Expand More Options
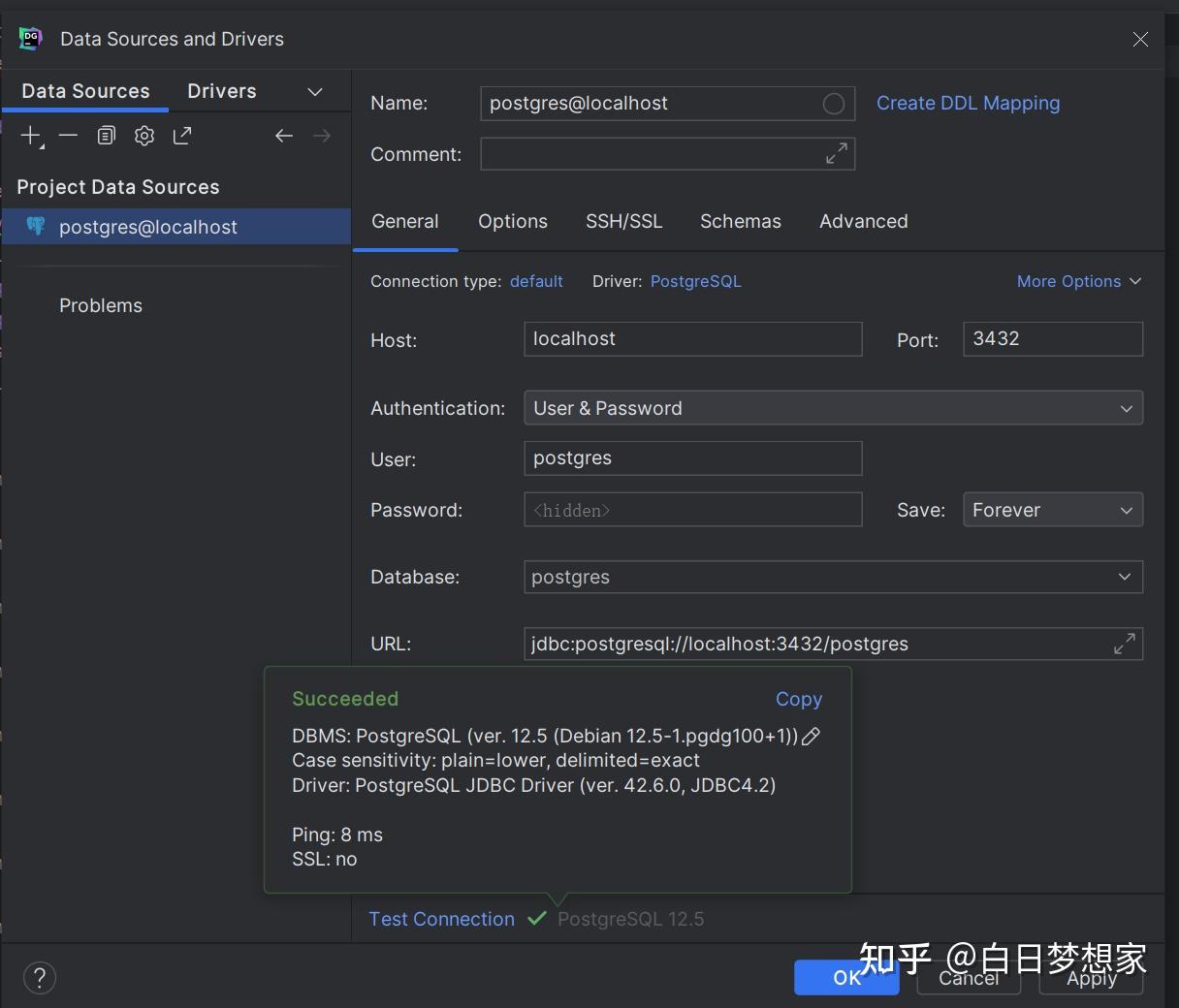1179x1008 pixels. click(x=1079, y=281)
